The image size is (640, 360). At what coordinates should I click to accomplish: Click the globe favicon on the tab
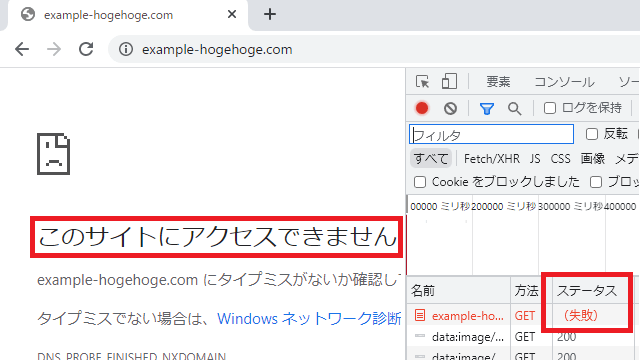28,15
